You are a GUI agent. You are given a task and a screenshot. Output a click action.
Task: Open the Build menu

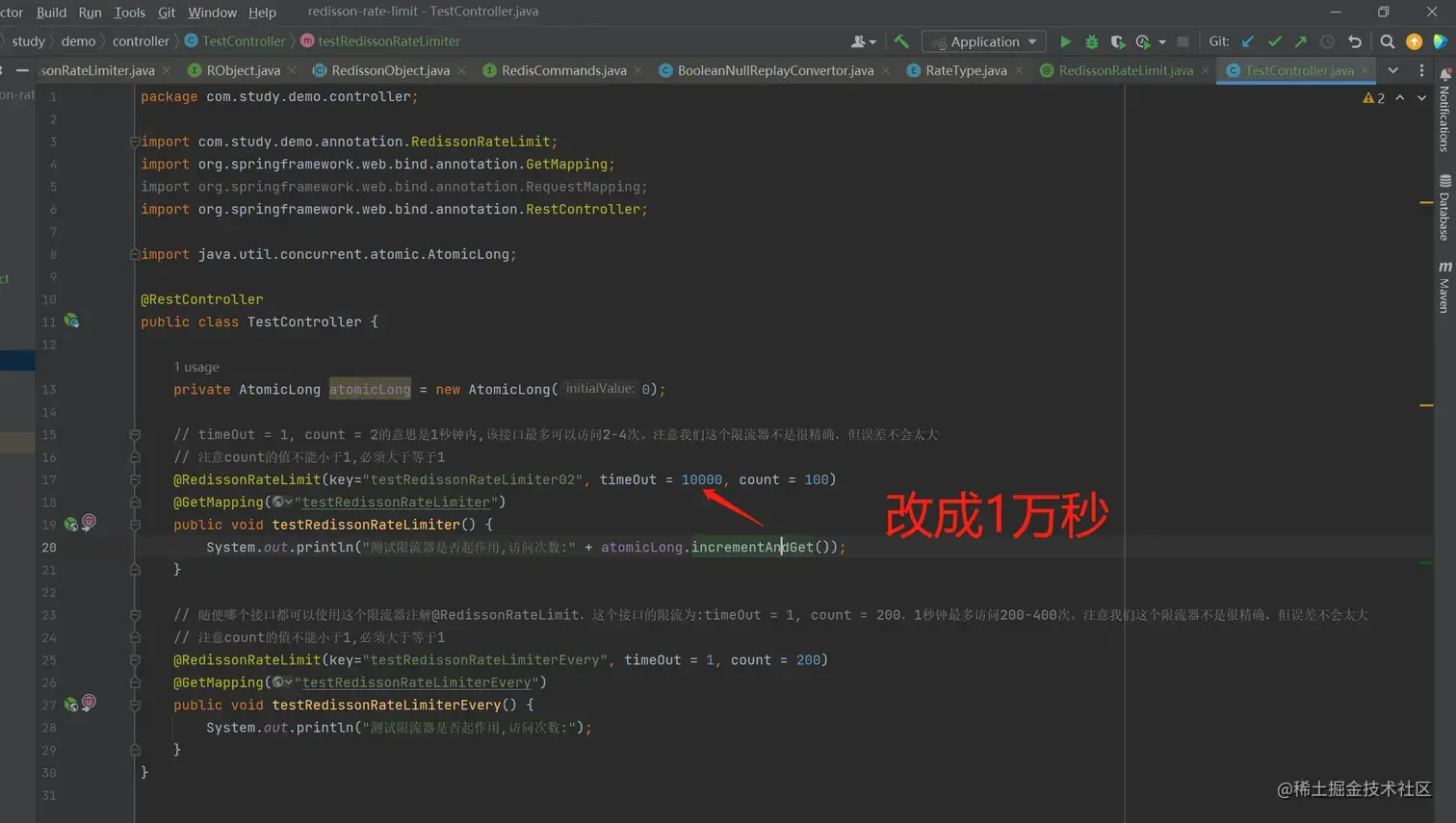tap(51, 12)
